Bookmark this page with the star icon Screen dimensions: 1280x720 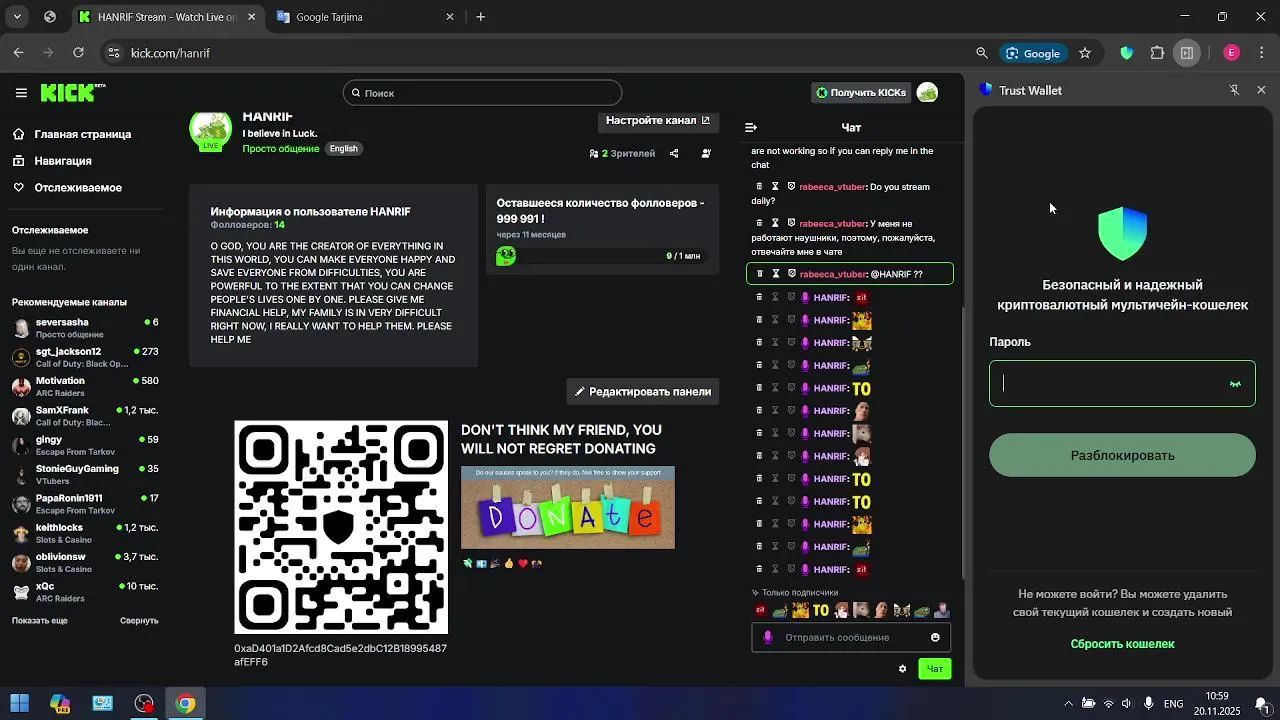[x=1085, y=53]
